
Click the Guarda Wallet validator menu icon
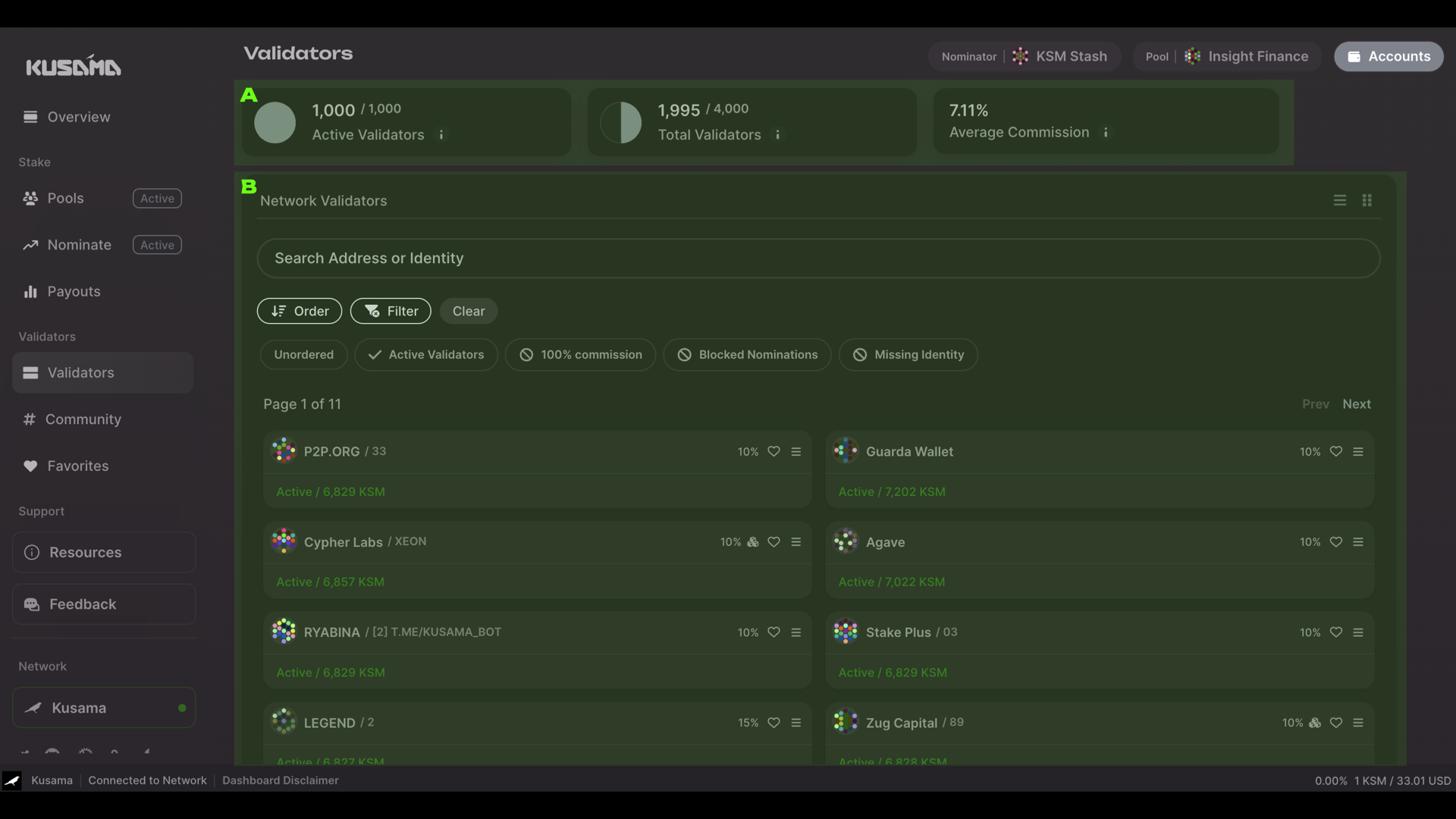[1358, 450]
